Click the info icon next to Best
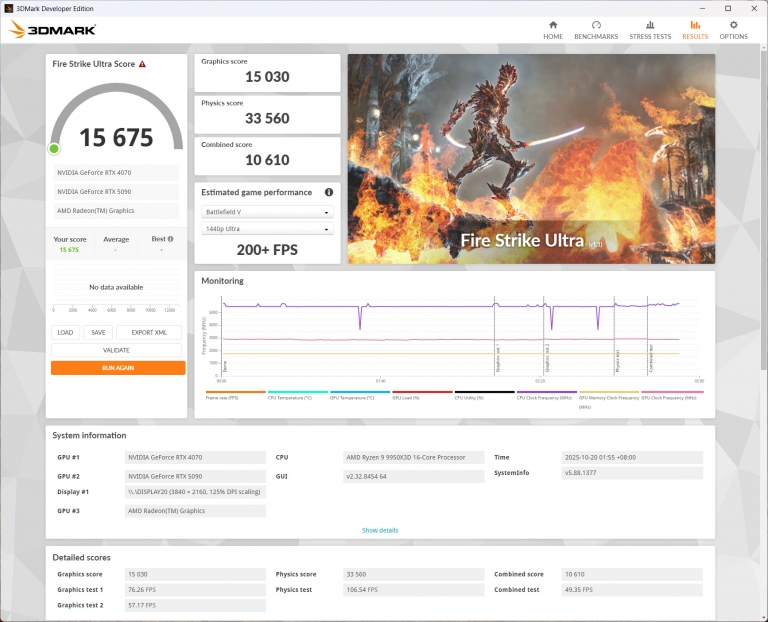Viewport: 768px width, 622px height. [x=170, y=239]
